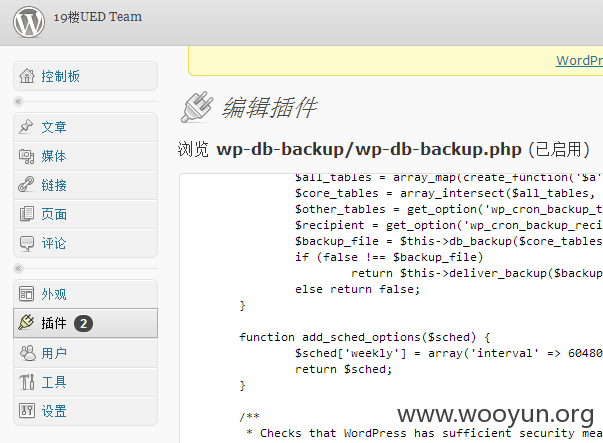Open the 设置 settings menu
The image size is (603, 443).
pos(85,411)
